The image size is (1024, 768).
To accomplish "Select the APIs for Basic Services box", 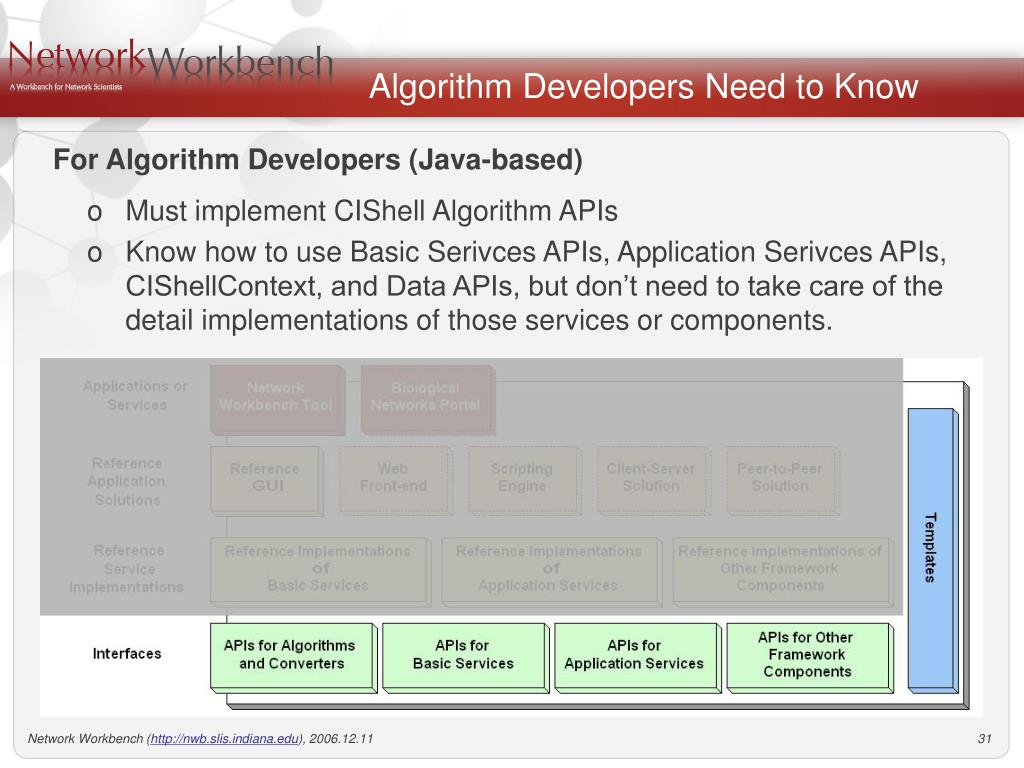I will [x=466, y=658].
